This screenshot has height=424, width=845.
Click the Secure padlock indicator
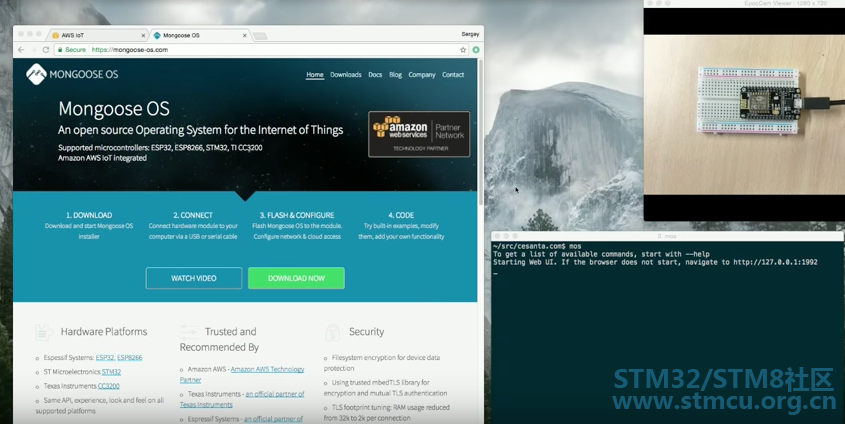(72, 50)
